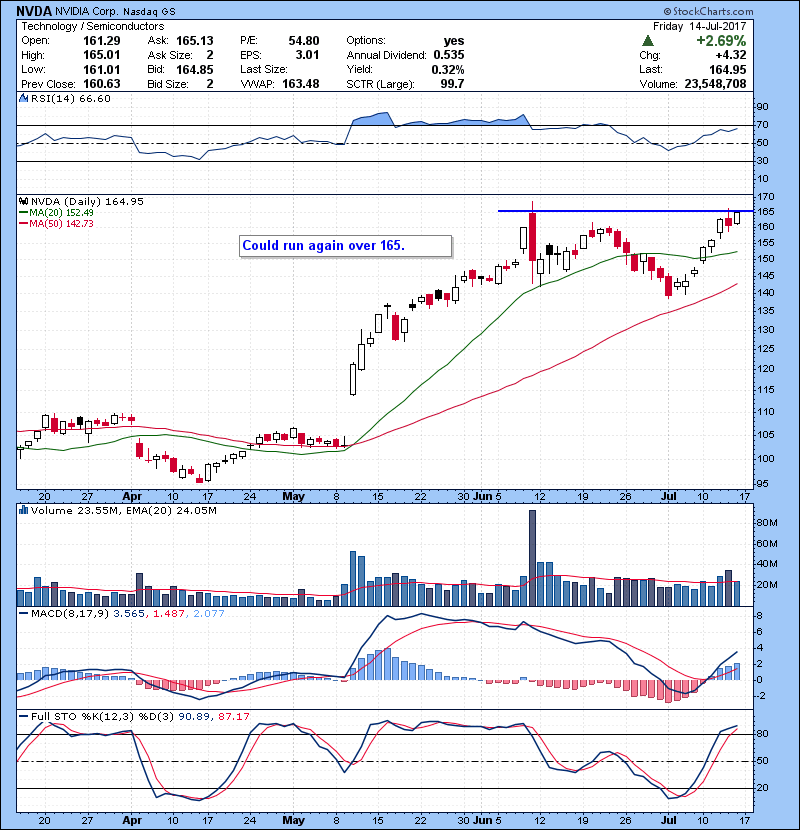
Task: Click the Chg value +4.32
Action: [x=731, y=55]
